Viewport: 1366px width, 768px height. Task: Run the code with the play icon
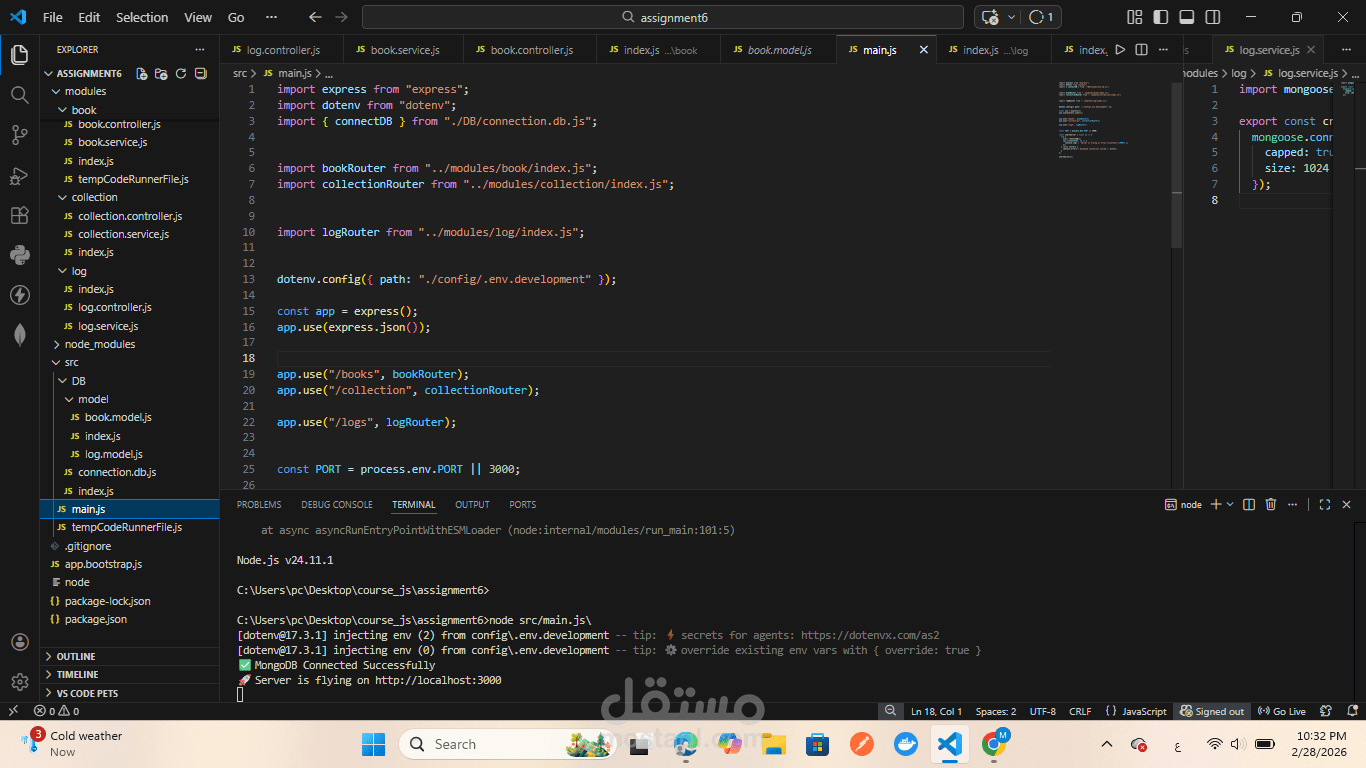1120,50
